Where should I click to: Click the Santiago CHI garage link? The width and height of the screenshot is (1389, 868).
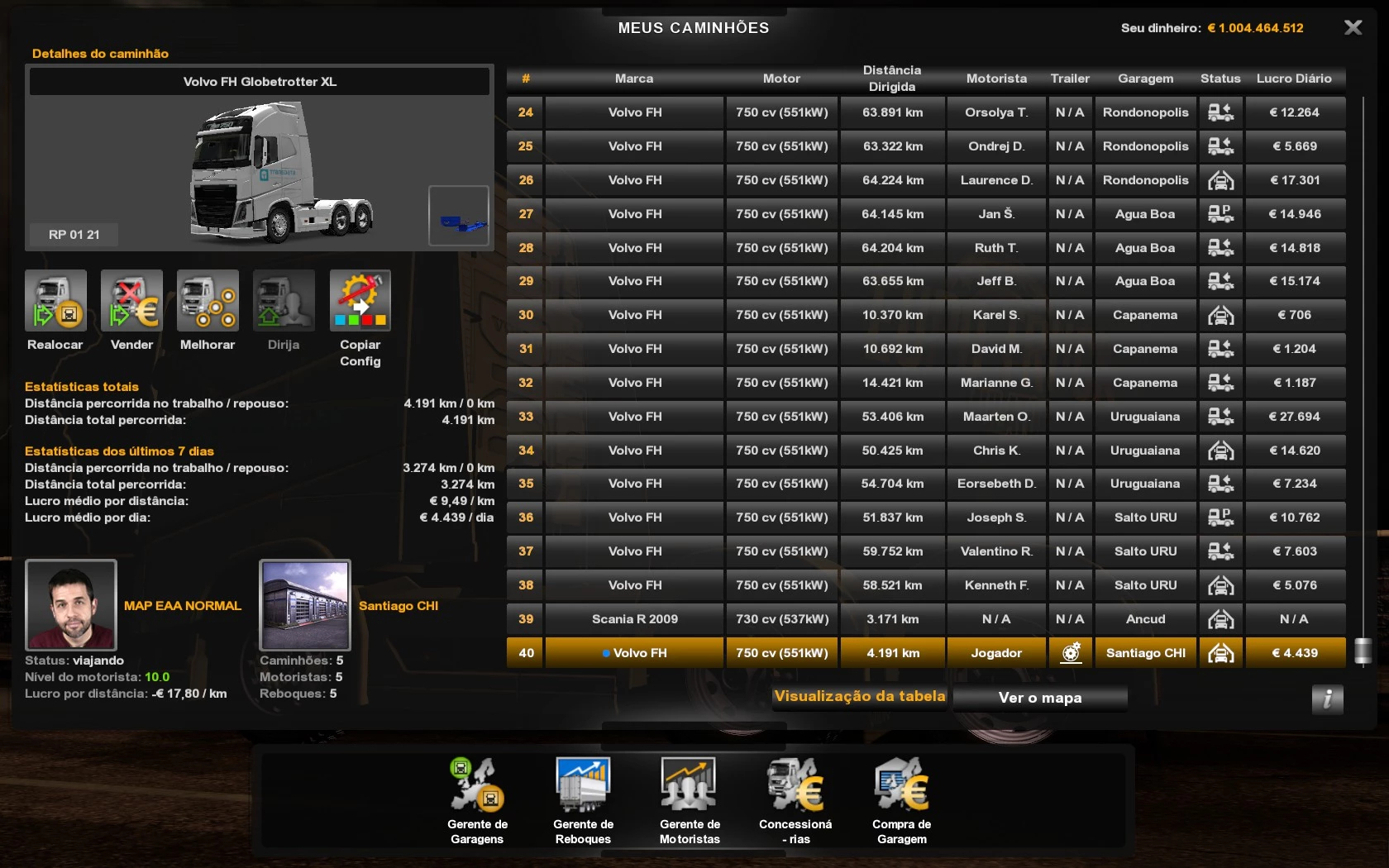[x=399, y=606]
